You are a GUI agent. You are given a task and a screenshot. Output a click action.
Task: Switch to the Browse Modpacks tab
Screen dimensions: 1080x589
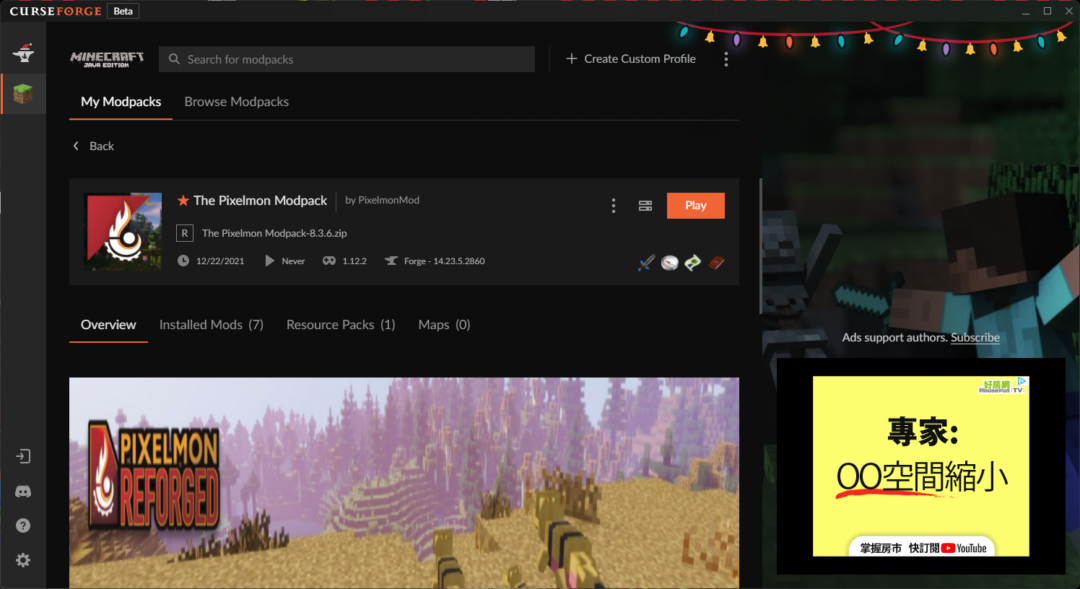pos(236,102)
